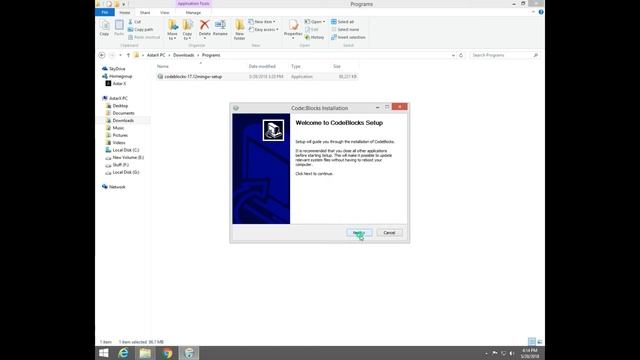Screen dimensions: 640x360
Task: Select Videos in the navigation pane
Action: pos(119,143)
